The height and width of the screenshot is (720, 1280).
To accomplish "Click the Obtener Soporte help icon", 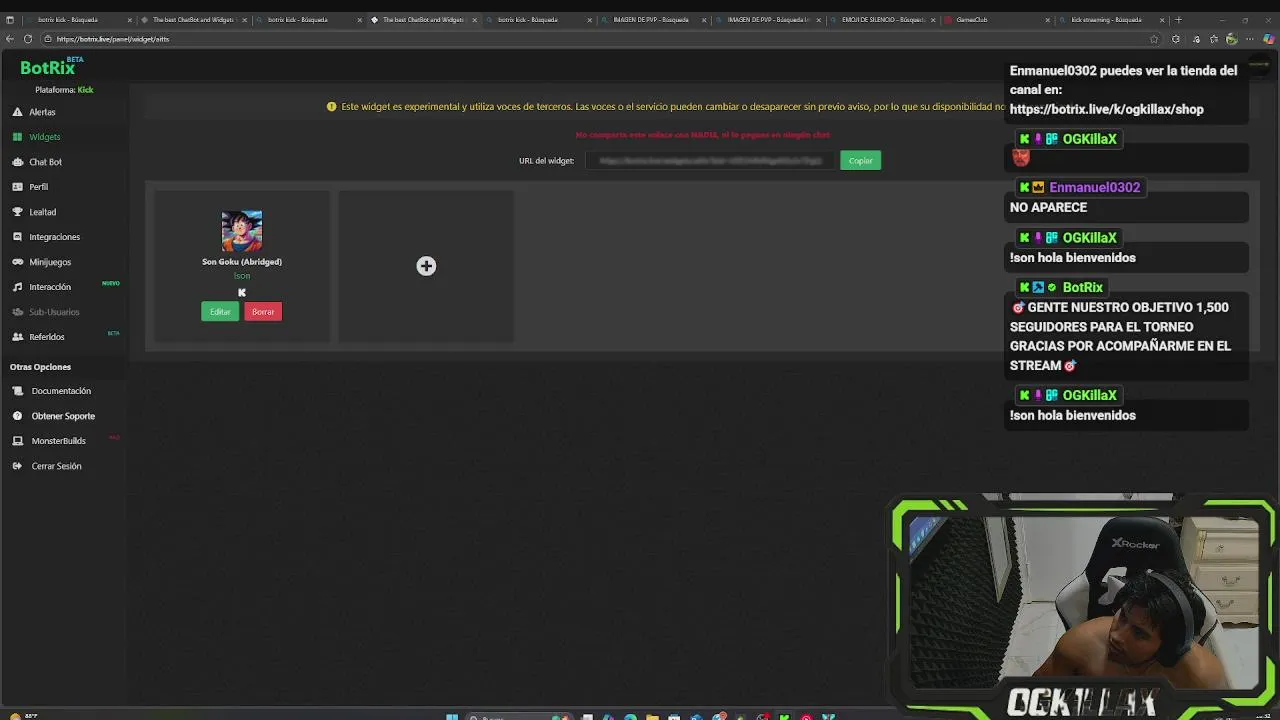I will pyautogui.click(x=18, y=416).
